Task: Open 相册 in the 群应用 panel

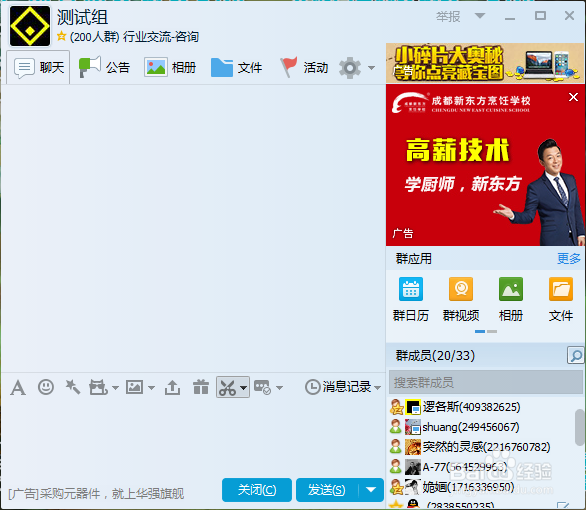Action: click(x=511, y=299)
